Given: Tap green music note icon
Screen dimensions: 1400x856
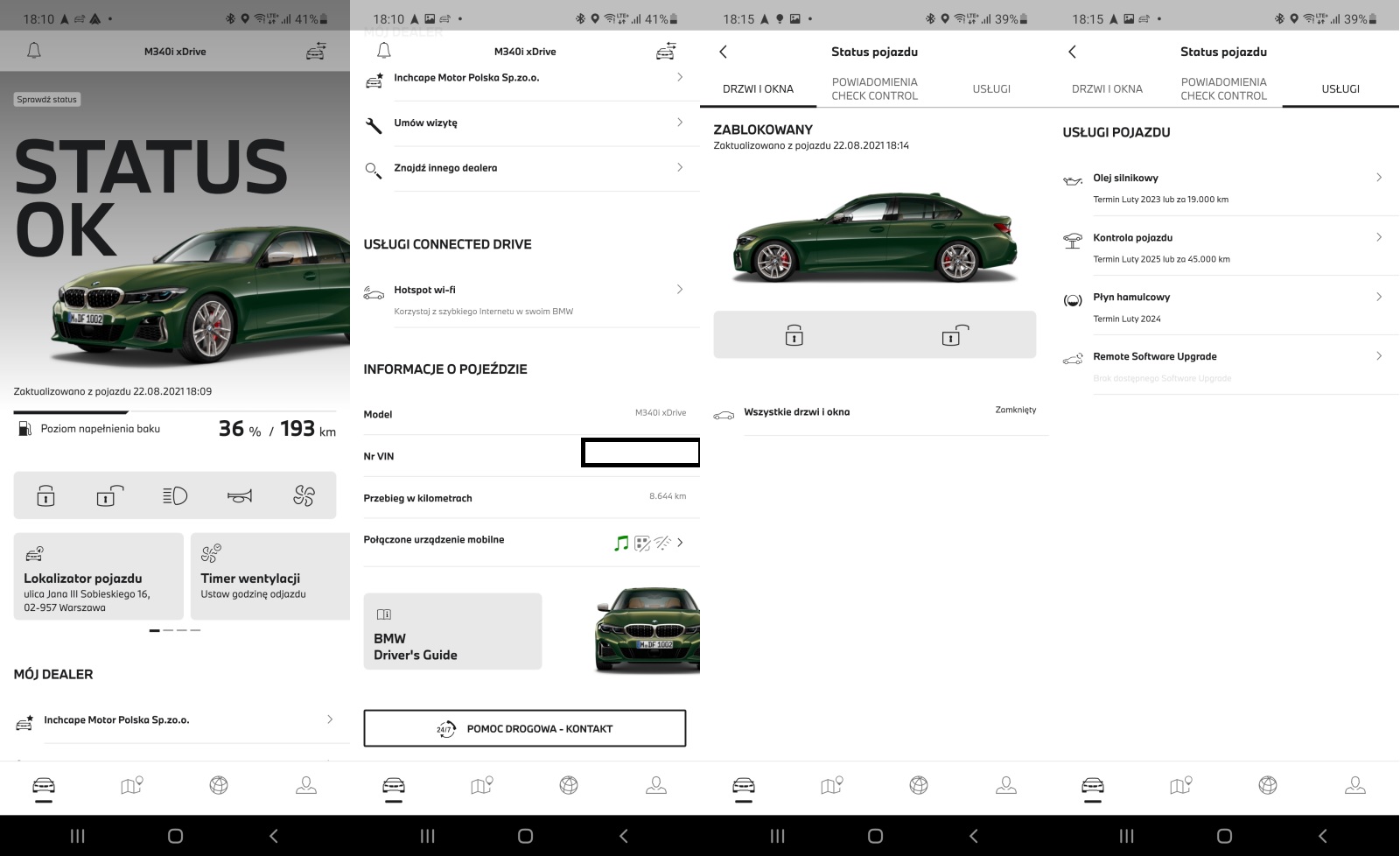Looking at the screenshot, I should tap(621, 544).
